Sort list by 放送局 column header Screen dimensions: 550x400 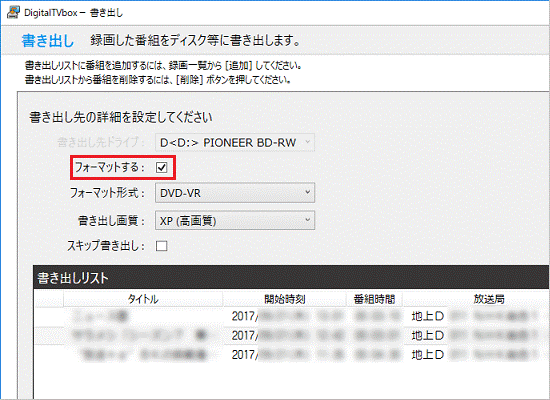[489, 299]
